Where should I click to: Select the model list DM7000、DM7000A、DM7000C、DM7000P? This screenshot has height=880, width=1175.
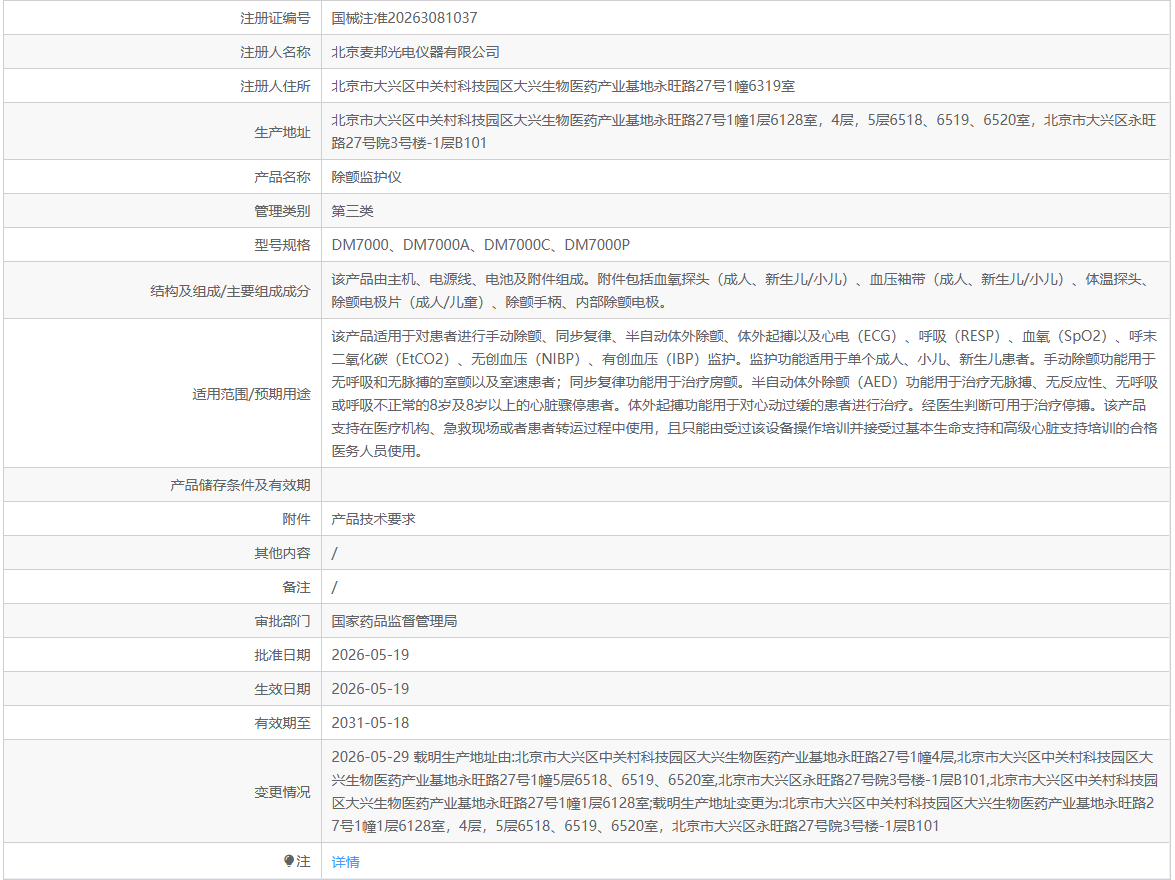[x=480, y=245]
